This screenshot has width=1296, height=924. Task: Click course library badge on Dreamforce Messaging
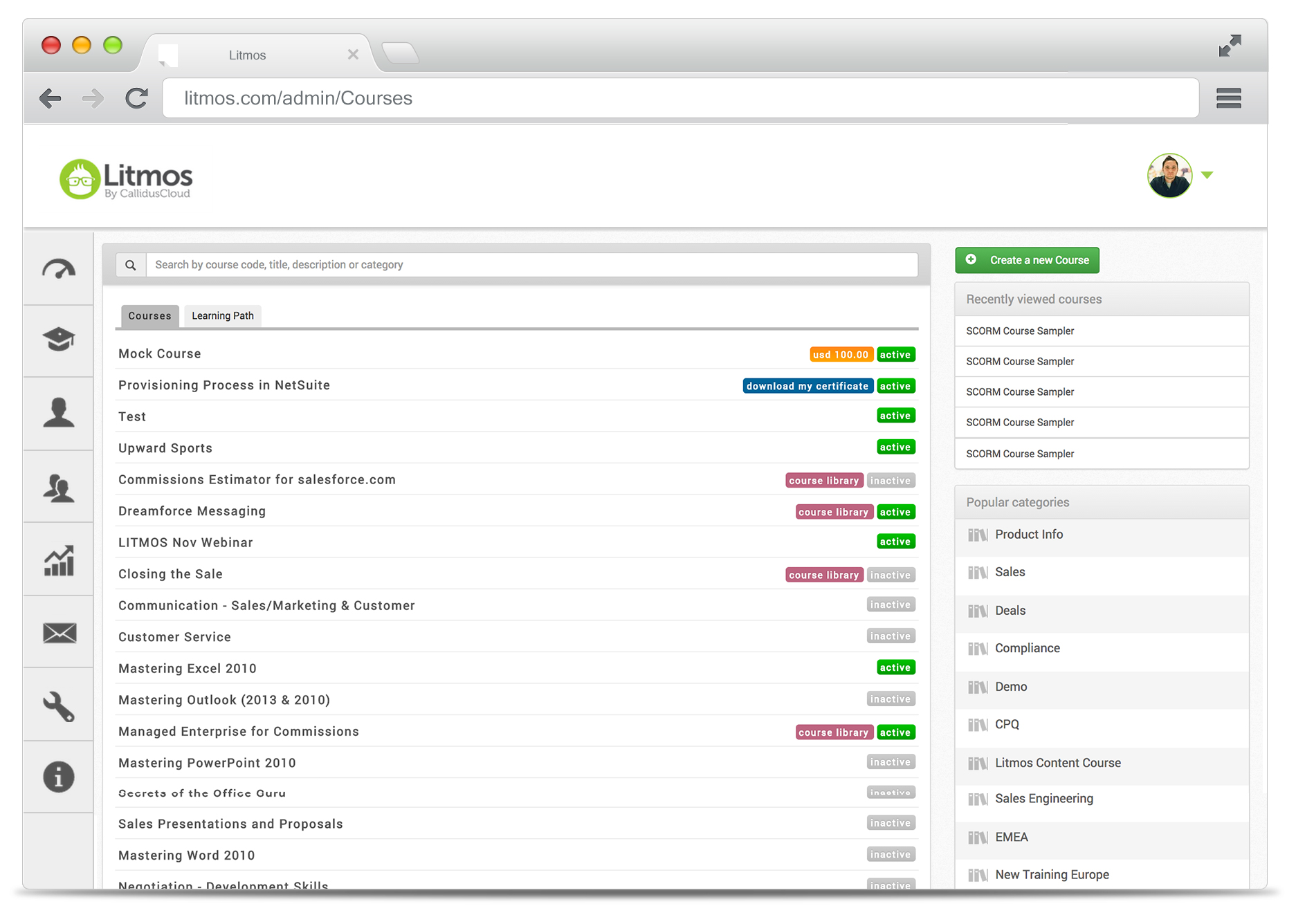[834, 512]
